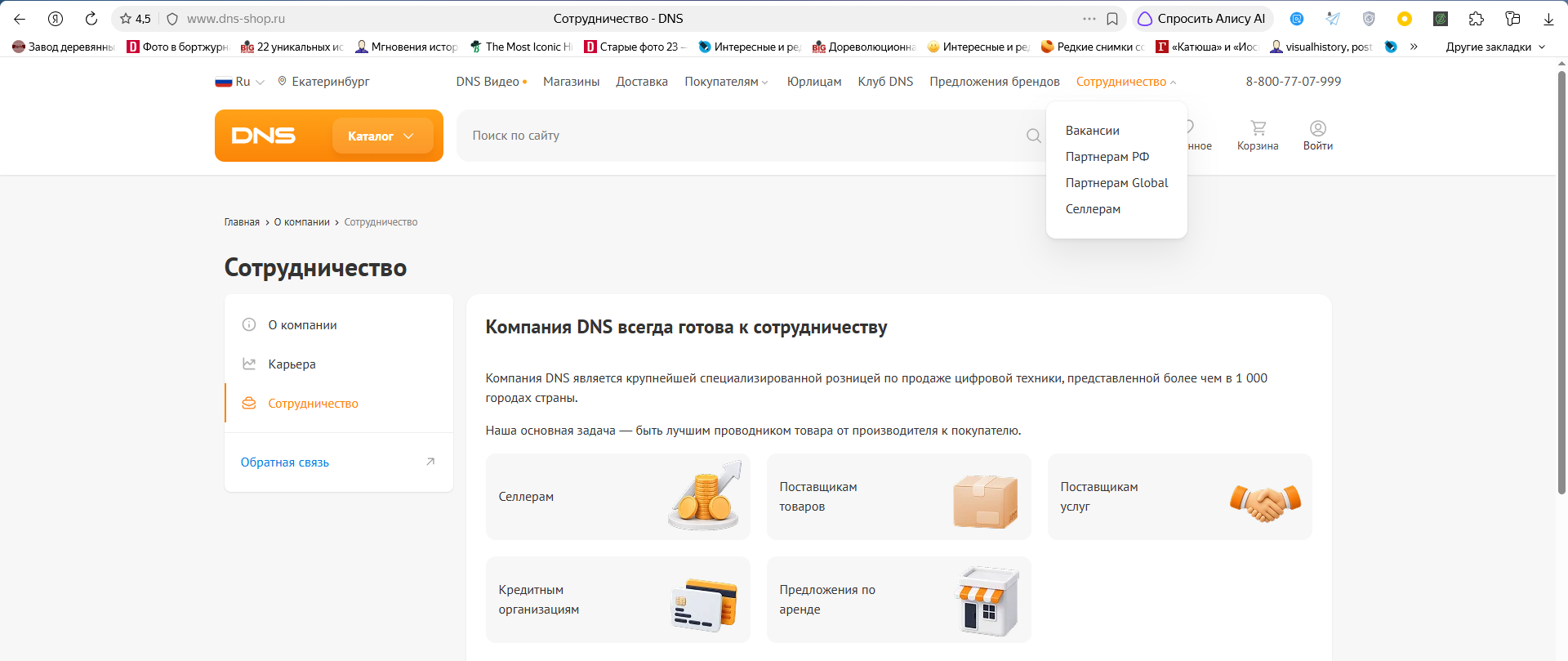Click the blue round extension icon

(1297, 19)
